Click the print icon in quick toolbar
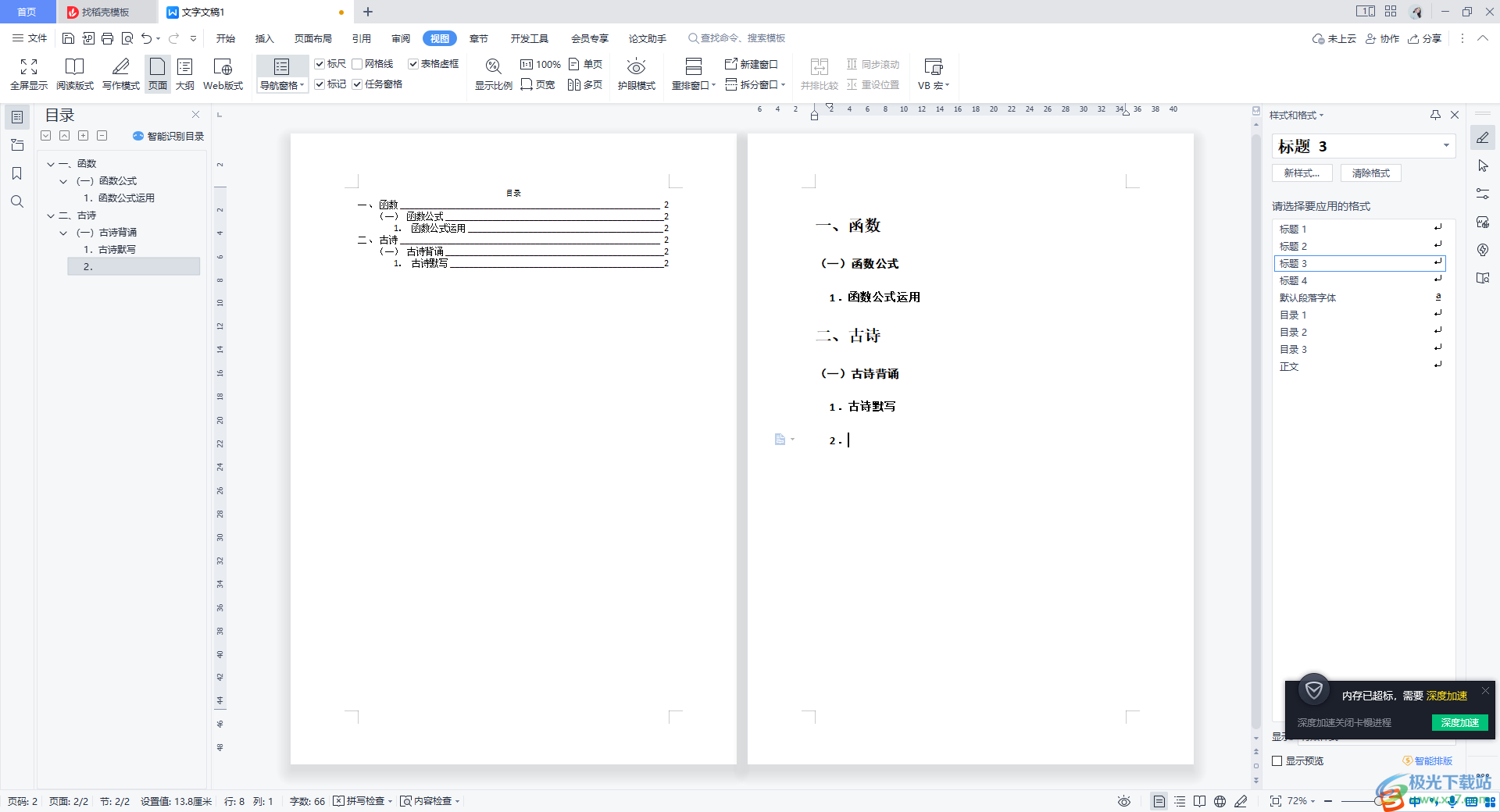This screenshot has width=1500, height=812. (108, 38)
